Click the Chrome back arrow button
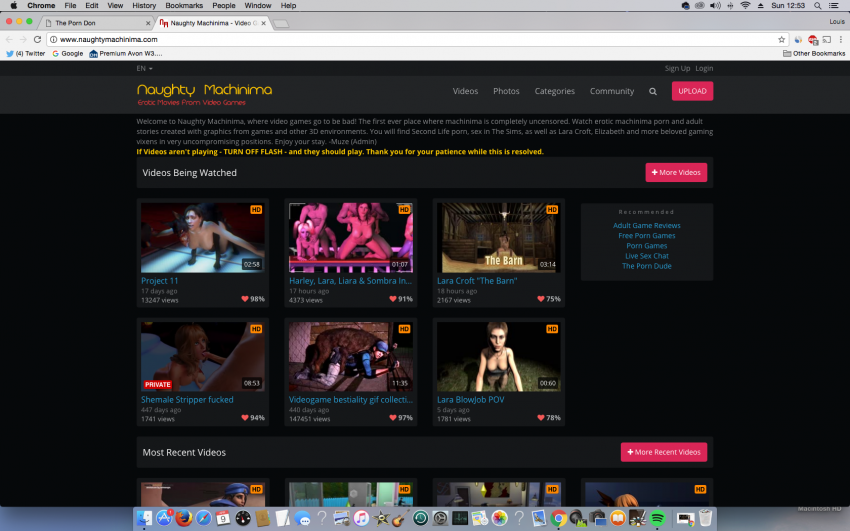The height and width of the screenshot is (531, 850). 10,39
